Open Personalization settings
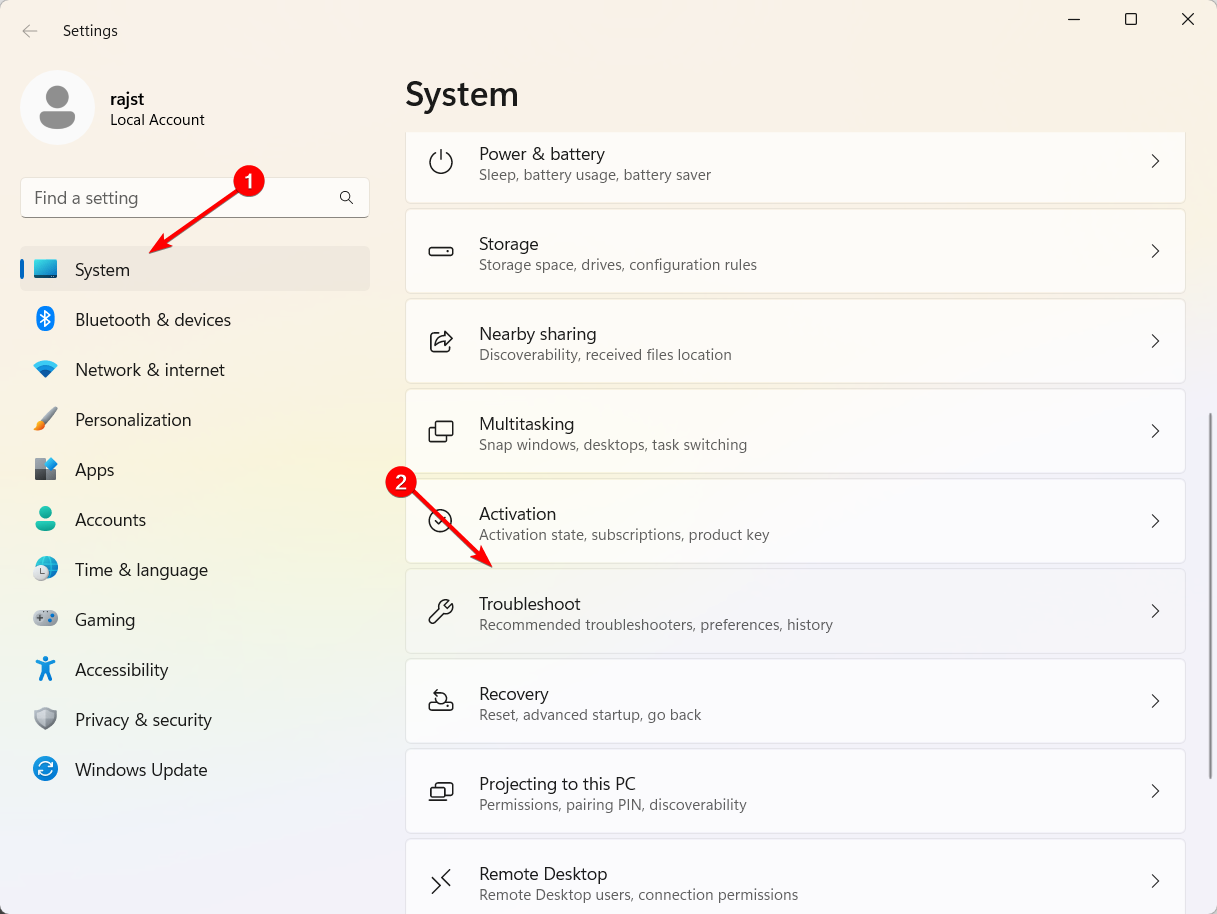The height and width of the screenshot is (914, 1217). [195, 419]
